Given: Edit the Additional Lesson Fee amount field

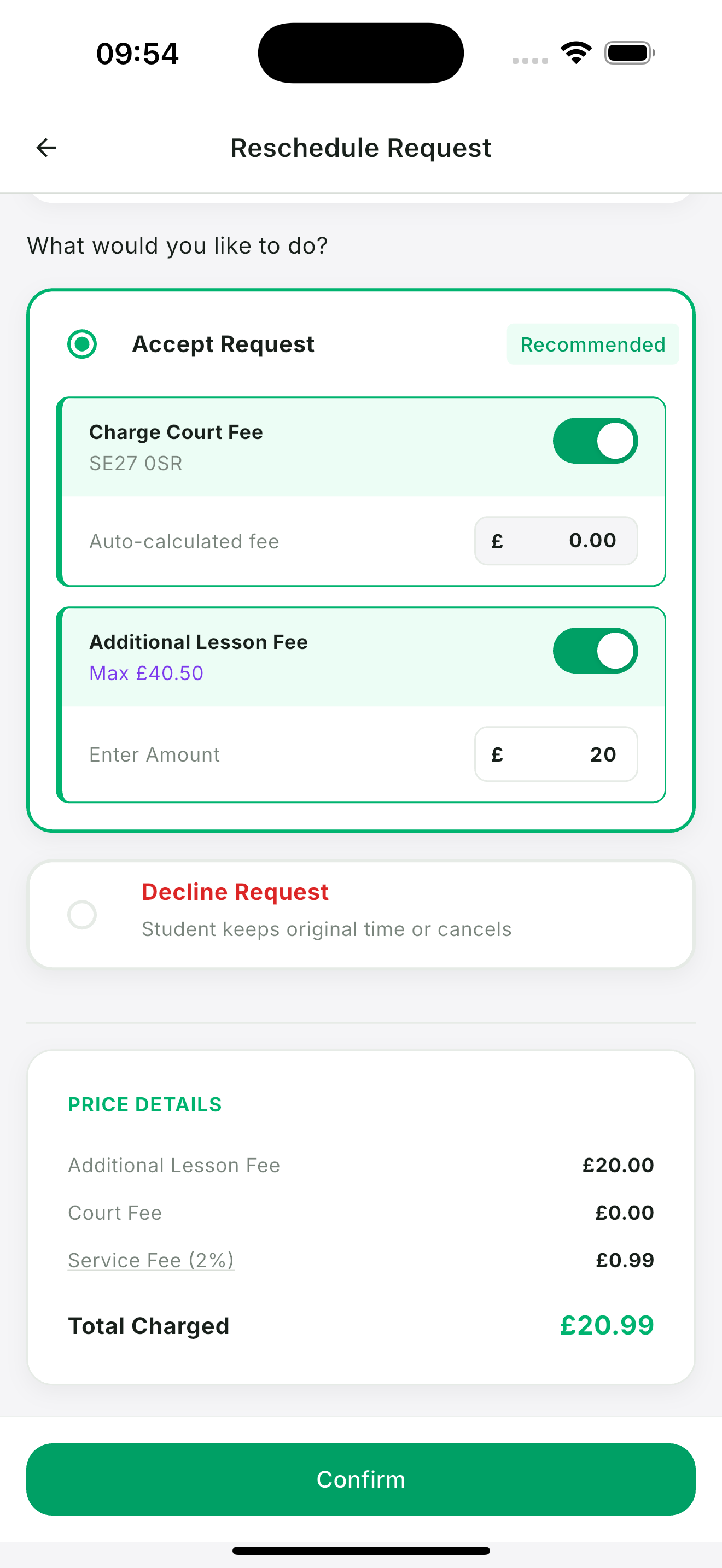Looking at the screenshot, I should pos(556,754).
